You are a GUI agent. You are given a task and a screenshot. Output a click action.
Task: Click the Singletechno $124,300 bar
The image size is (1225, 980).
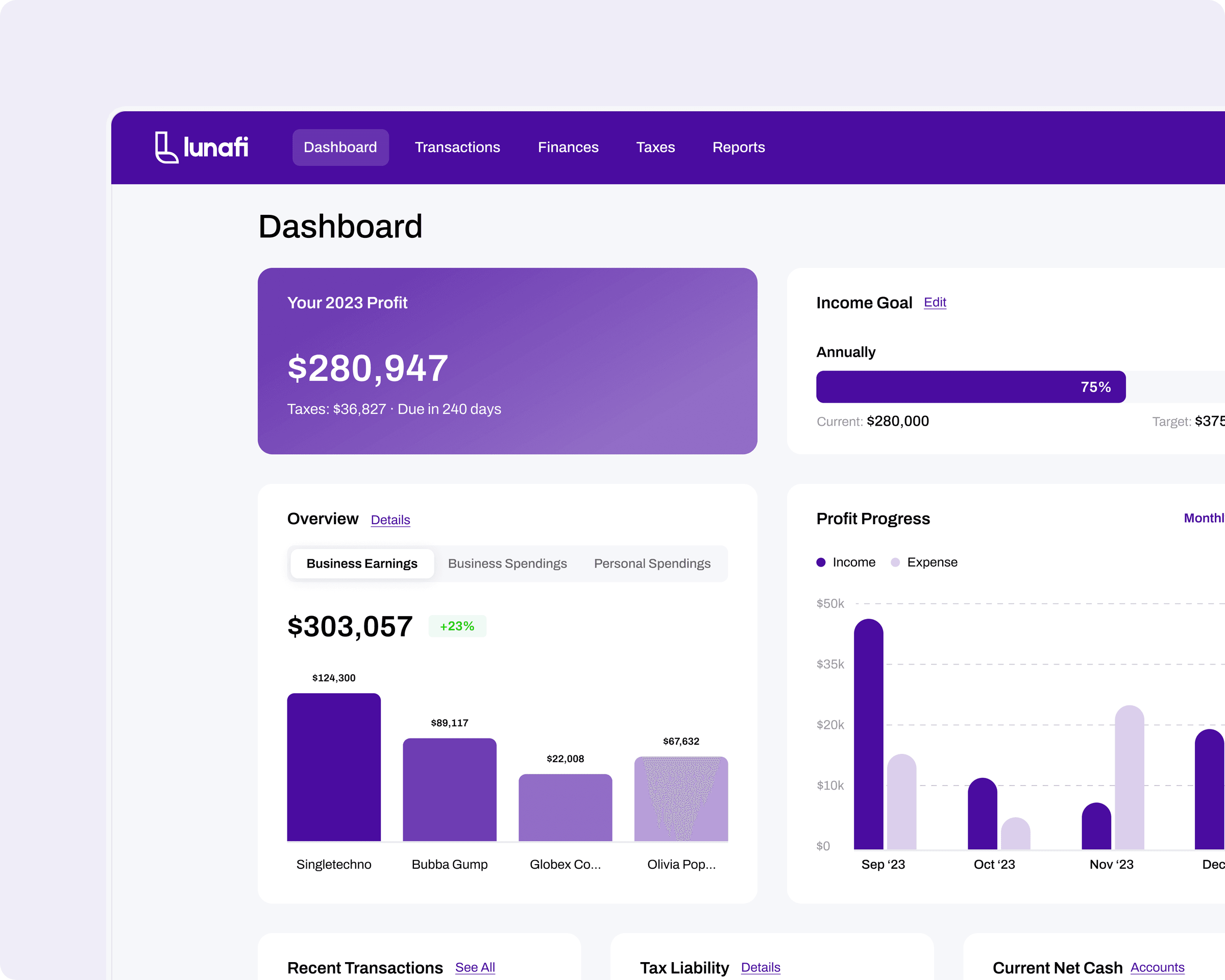coord(334,767)
